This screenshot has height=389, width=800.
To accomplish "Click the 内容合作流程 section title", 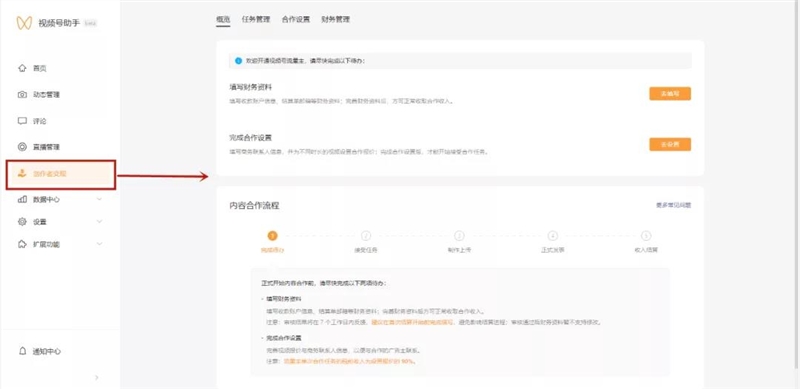I will coord(254,206).
